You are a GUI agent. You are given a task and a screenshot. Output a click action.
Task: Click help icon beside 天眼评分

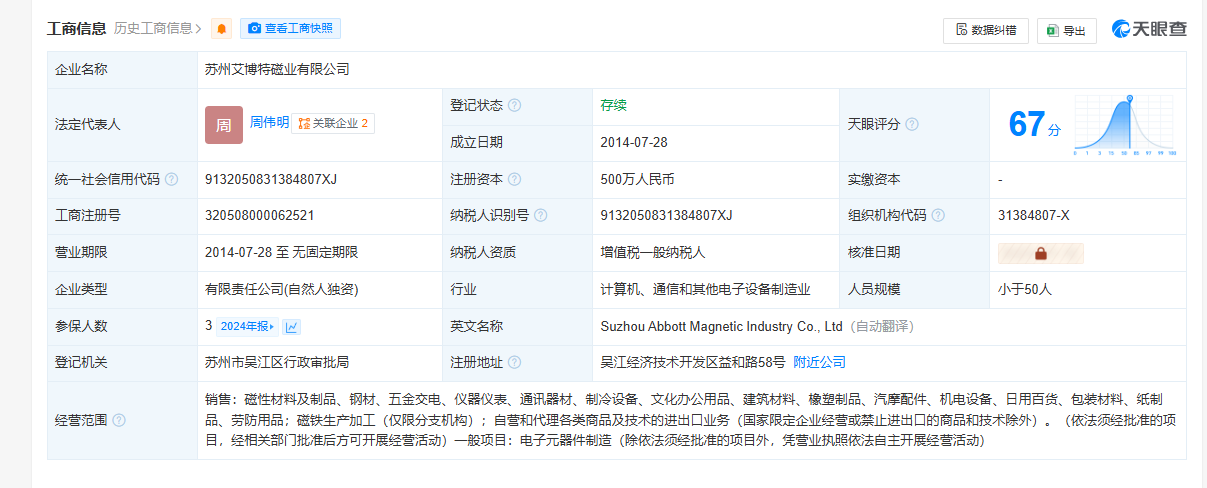tap(911, 124)
